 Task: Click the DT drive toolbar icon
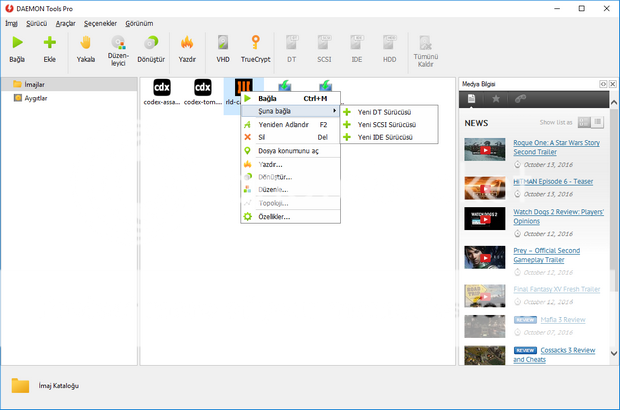click(x=292, y=42)
